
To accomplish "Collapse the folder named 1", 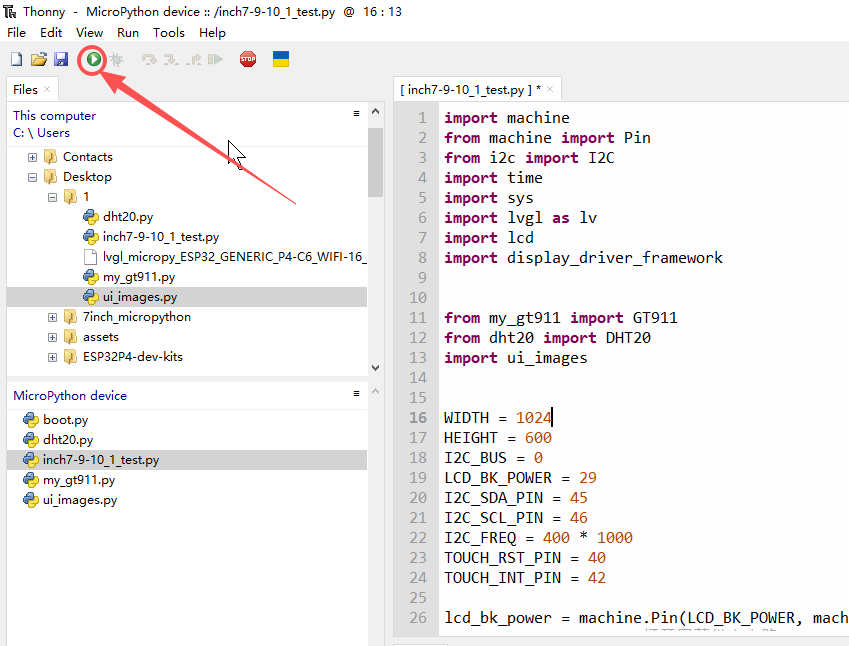I will click(53, 198).
